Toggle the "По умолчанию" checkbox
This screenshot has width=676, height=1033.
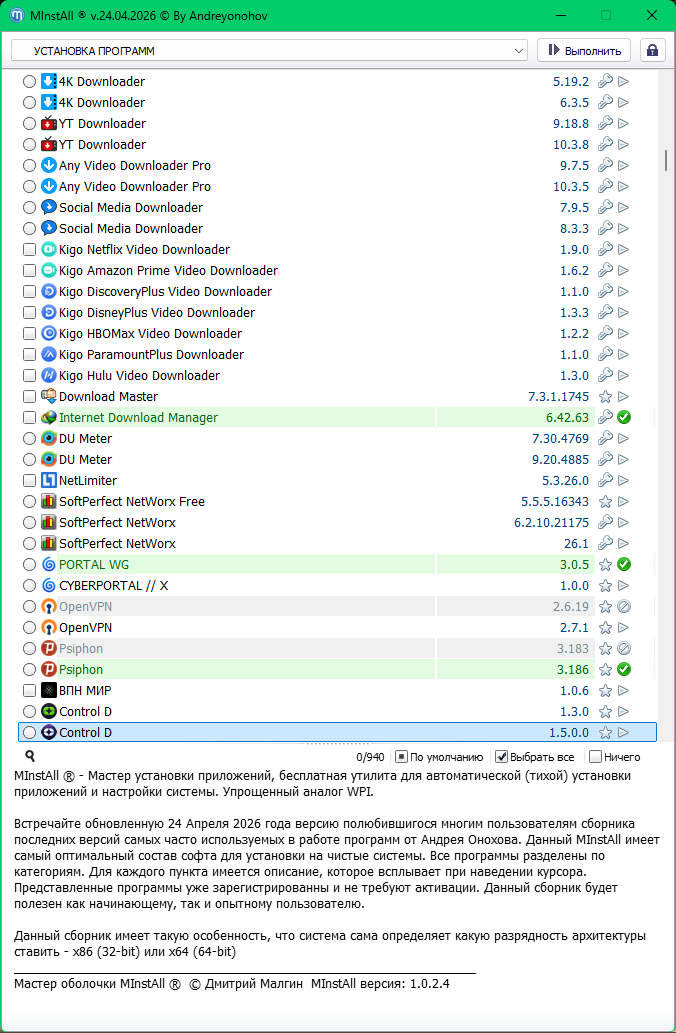(401, 757)
